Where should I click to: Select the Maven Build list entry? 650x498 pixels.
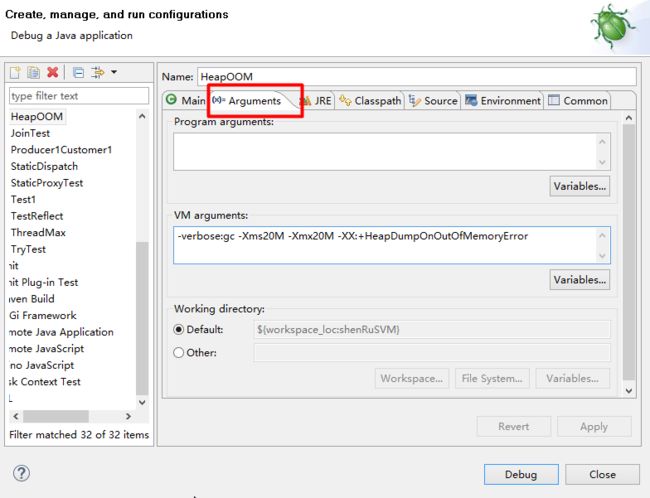click(x=32, y=299)
